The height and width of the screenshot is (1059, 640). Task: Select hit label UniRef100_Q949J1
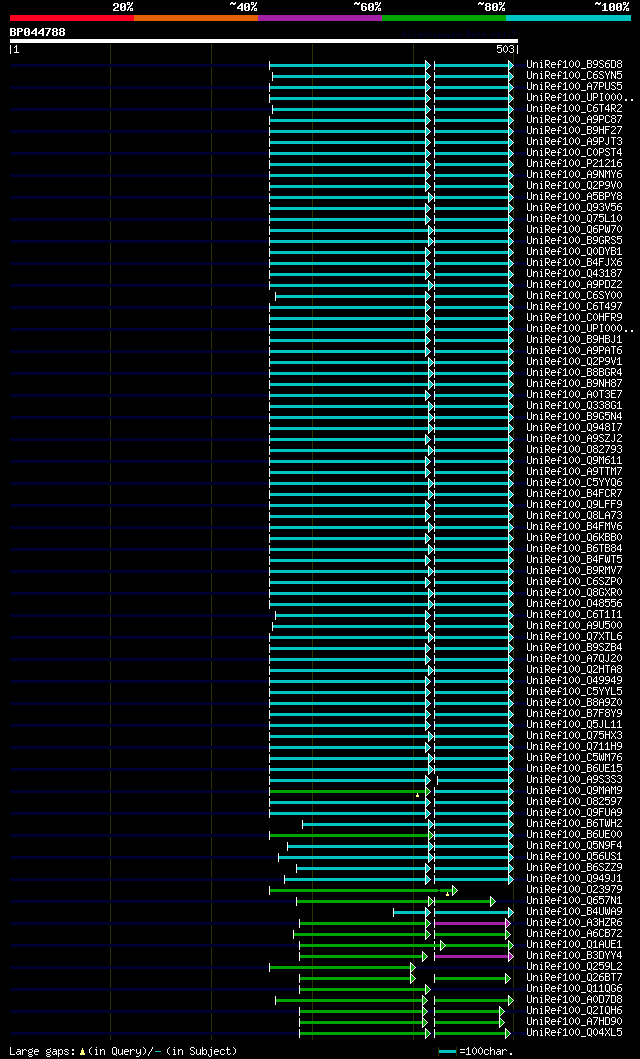point(575,879)
